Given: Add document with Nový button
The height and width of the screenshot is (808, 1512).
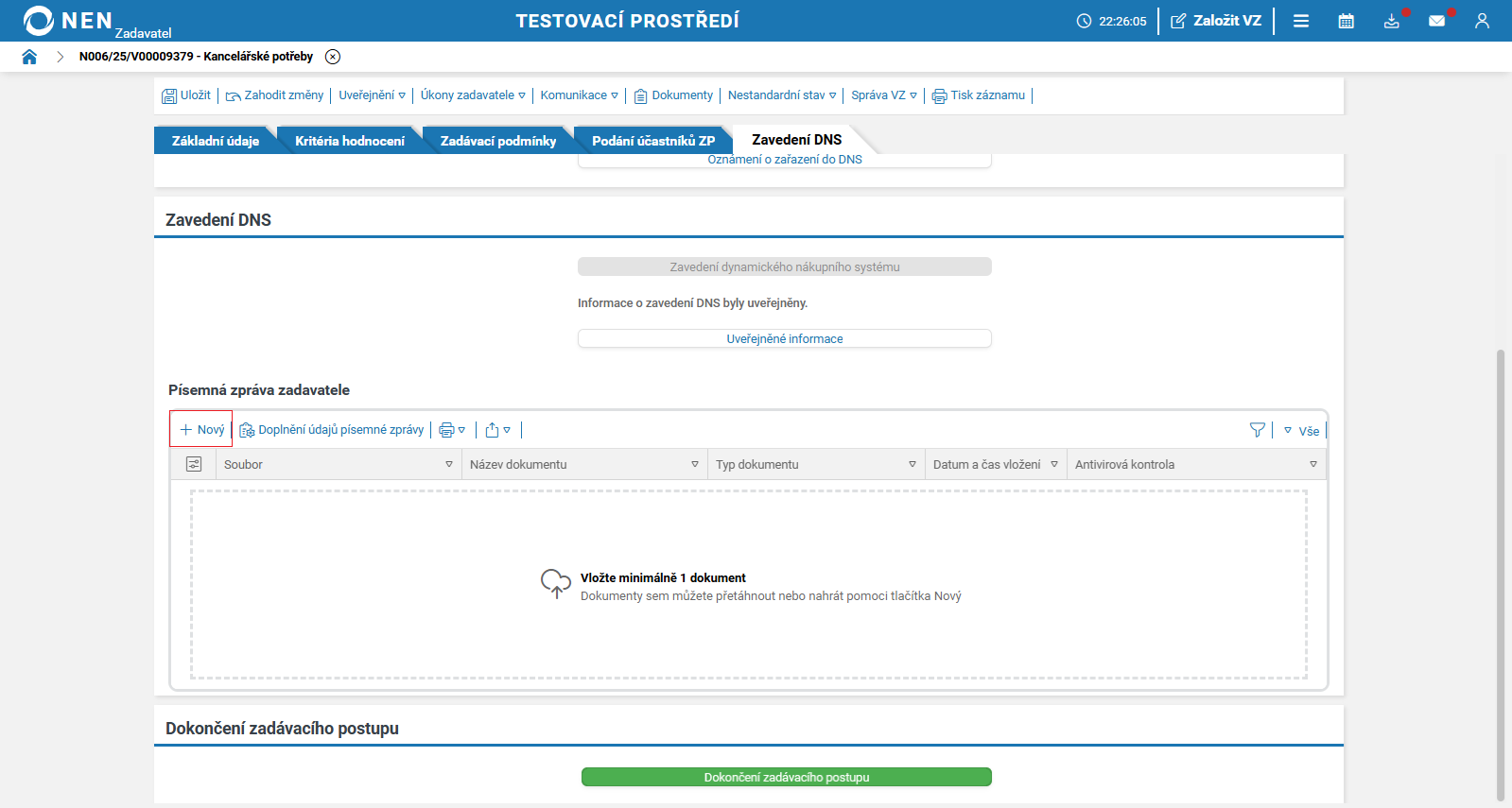Looking at the screenshot, I should pos(201,429).
